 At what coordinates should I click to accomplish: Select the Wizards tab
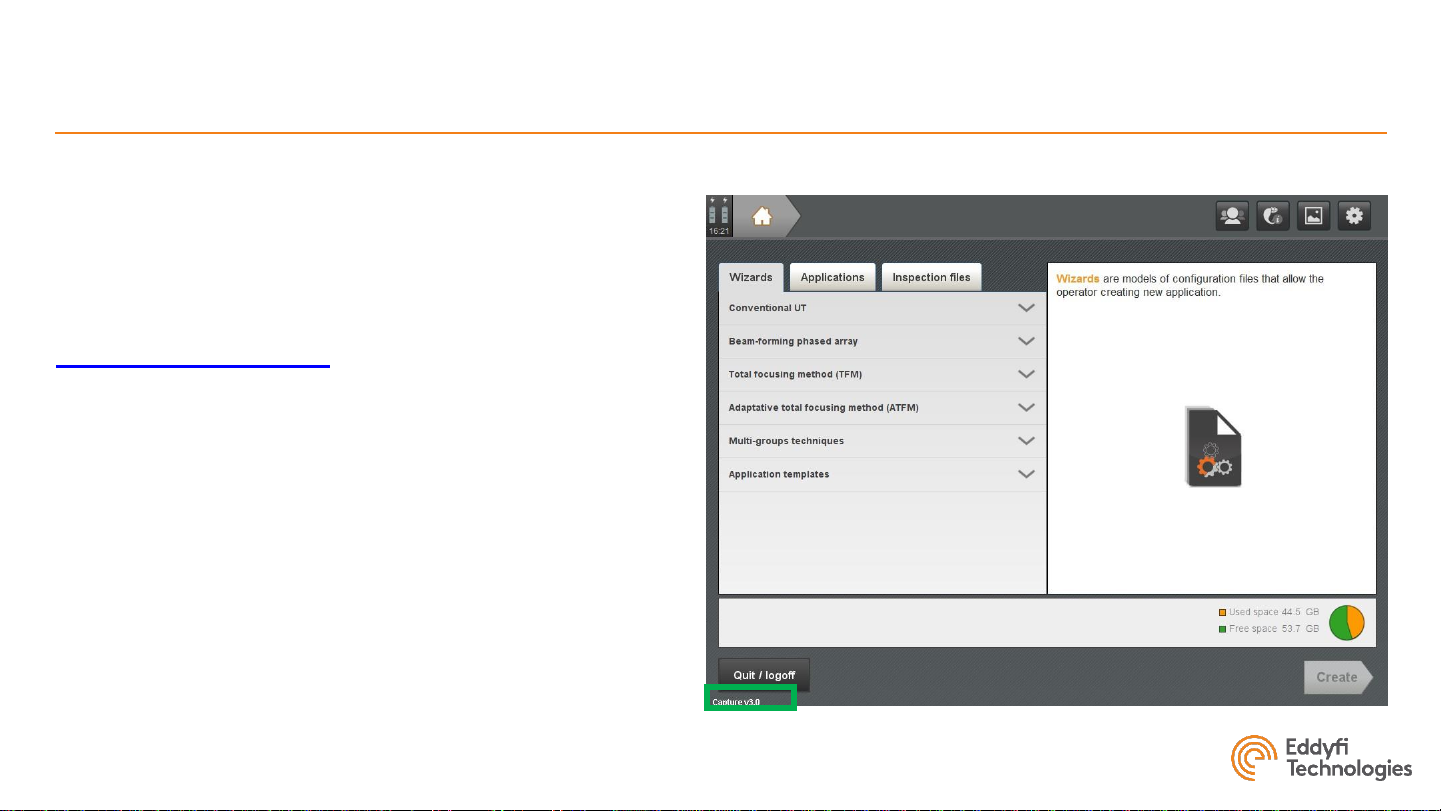pyautogui.click(x=750, y=278)
